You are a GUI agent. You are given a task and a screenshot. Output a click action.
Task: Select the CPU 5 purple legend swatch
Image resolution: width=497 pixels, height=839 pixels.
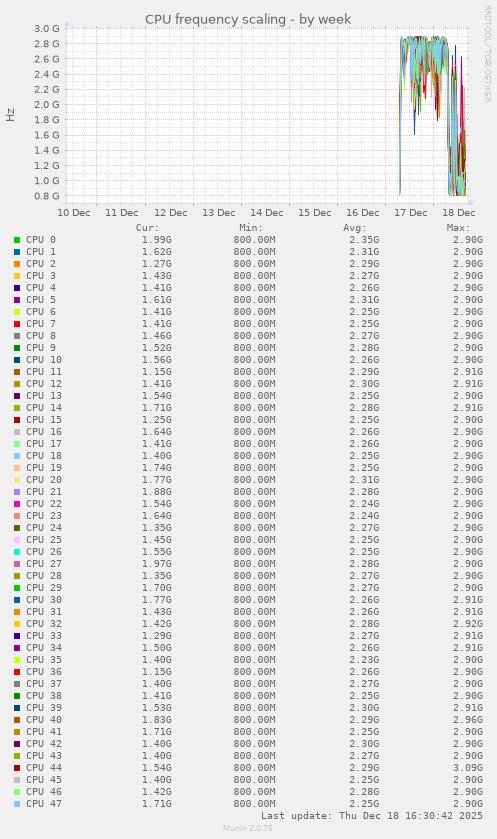click(x=17, y=300)
